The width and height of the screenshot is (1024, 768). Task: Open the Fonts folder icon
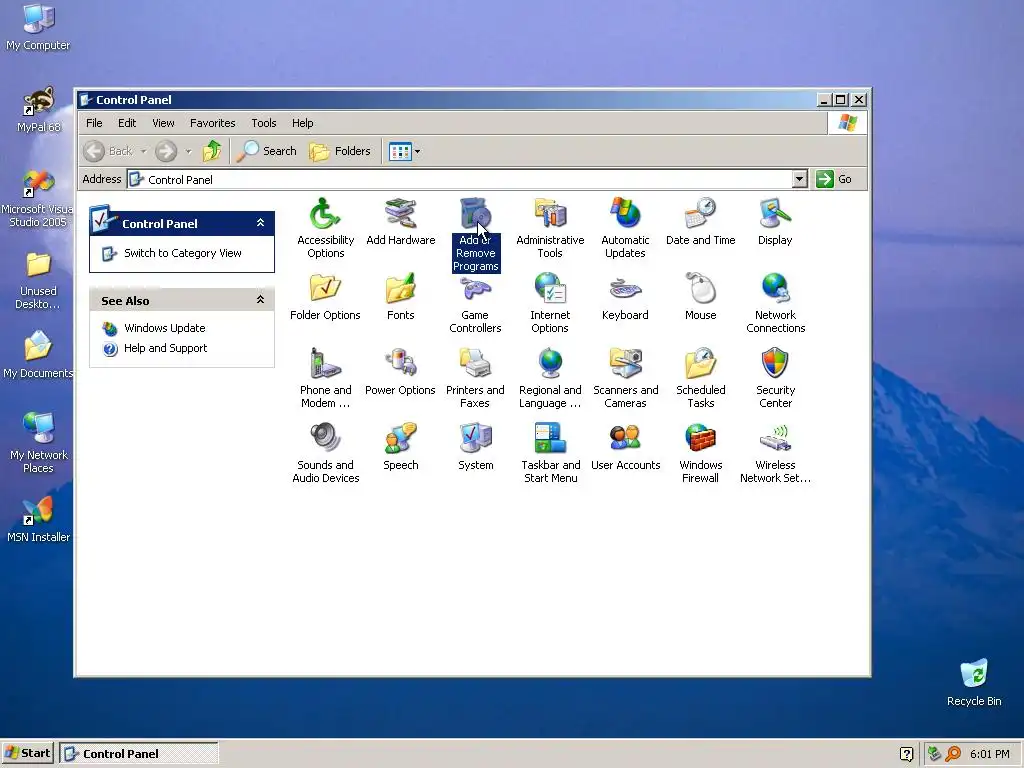(400, 296)
